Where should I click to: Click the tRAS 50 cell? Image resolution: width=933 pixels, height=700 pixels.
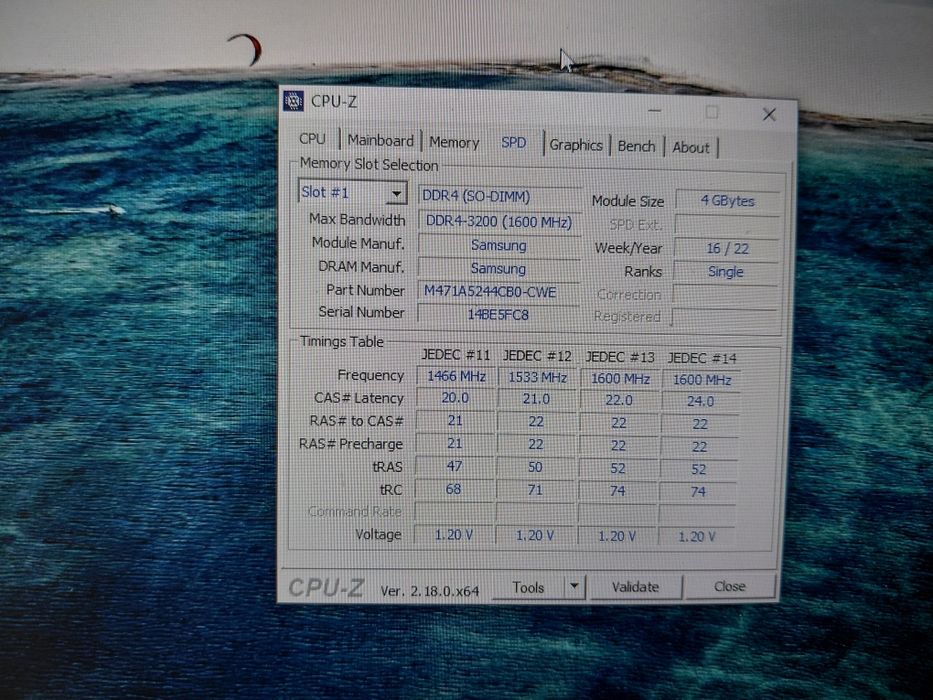[x=536, y=468]
